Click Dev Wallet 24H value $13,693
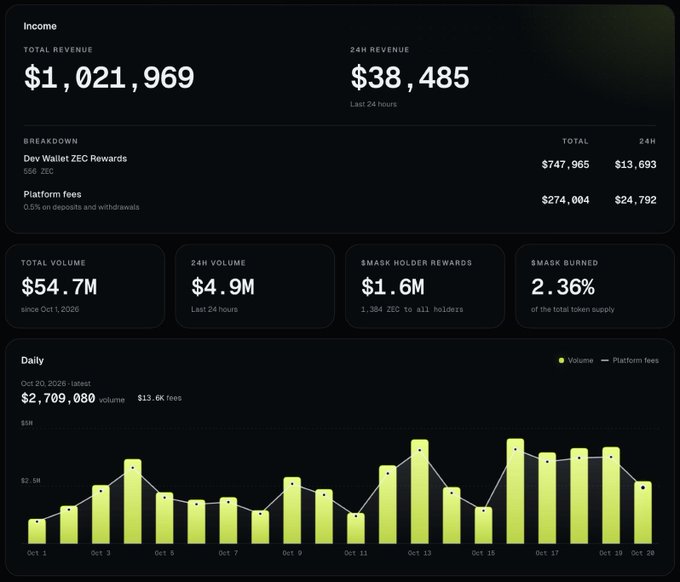Image resolution: width=680 pixels, height=582 pixels. pos(635,165)
